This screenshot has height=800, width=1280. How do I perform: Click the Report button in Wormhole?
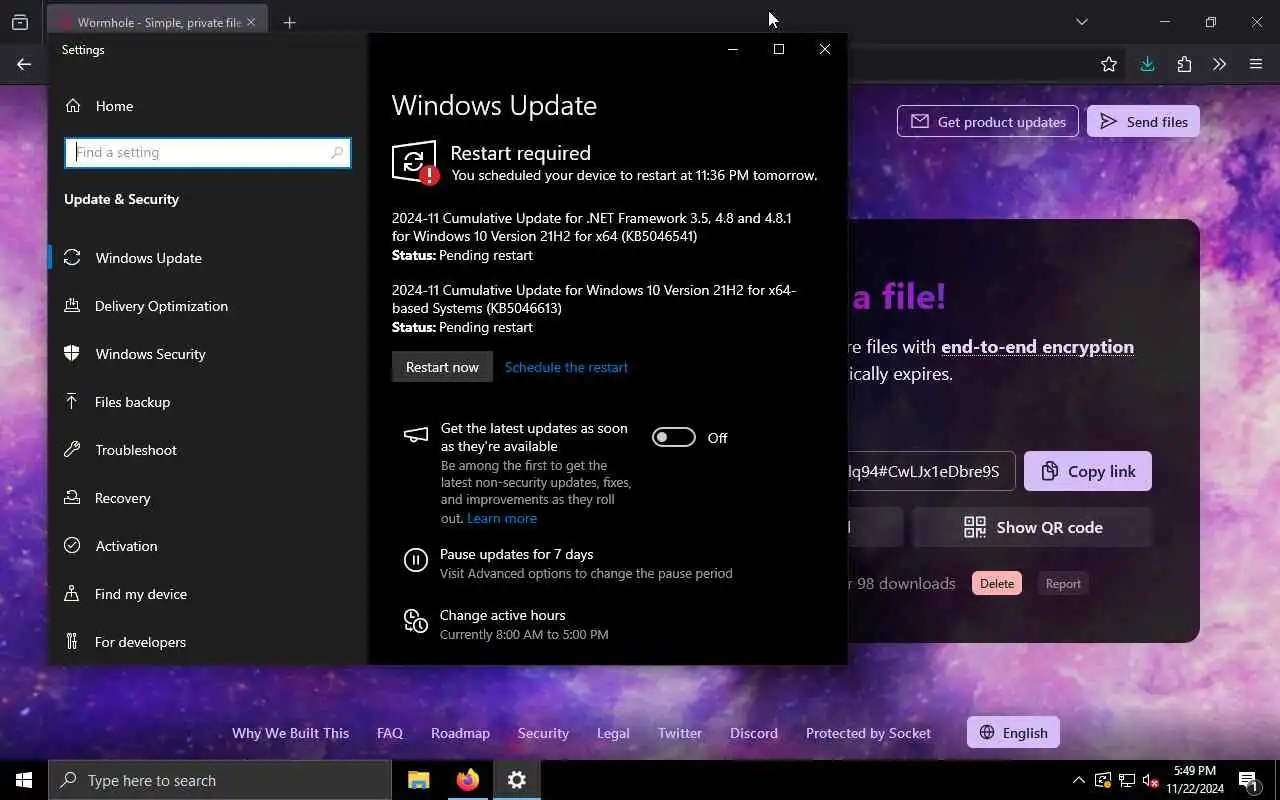point(1063,584)
